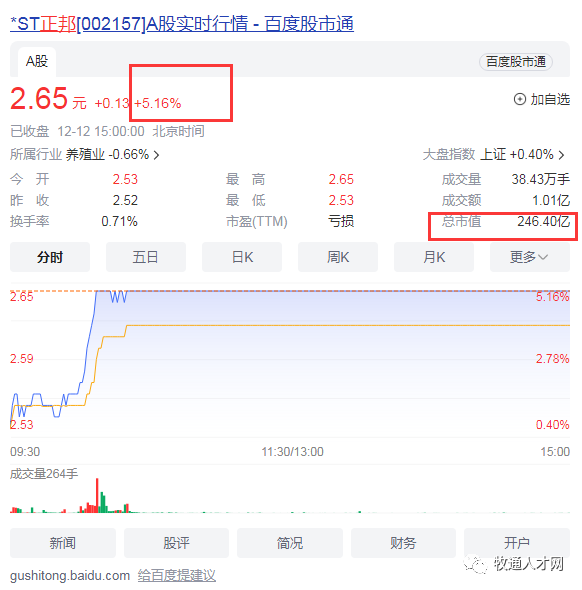Open the *ST正邦[002157] A股实时行情 title link

pos(182,24)
